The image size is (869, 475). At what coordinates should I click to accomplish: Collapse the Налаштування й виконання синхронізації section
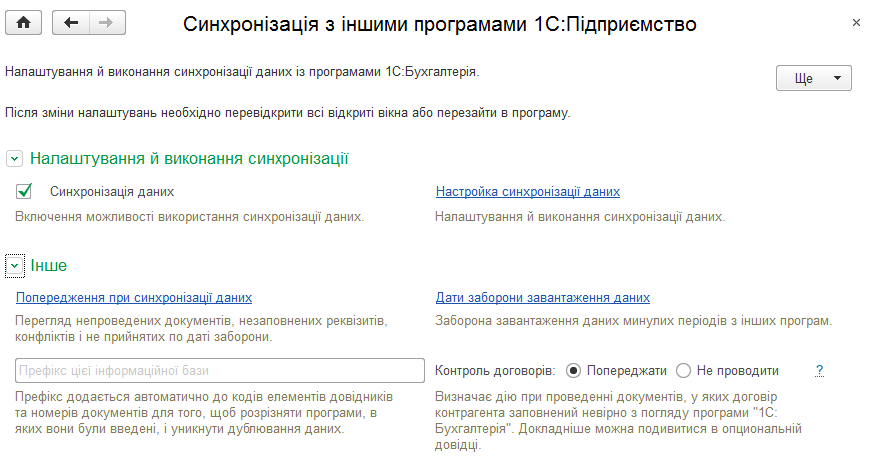click(x=14, y=159)
